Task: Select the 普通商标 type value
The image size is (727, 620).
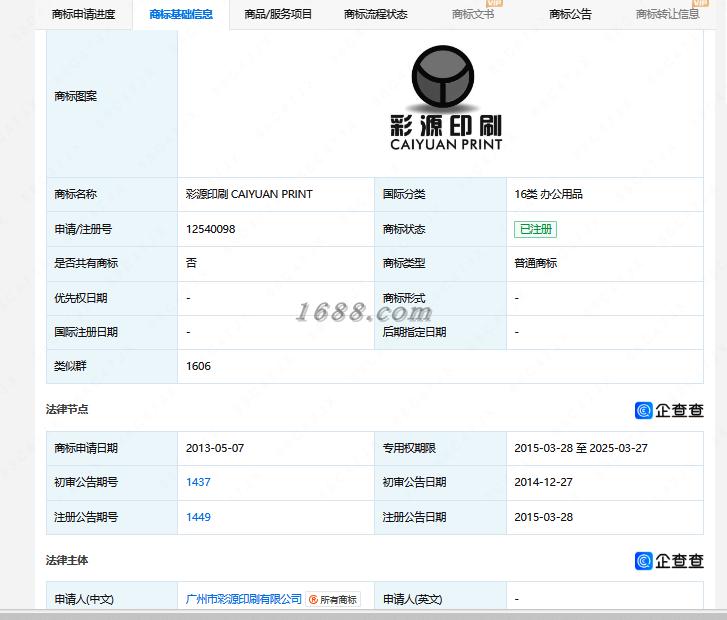Action: (x=536, y=263)
